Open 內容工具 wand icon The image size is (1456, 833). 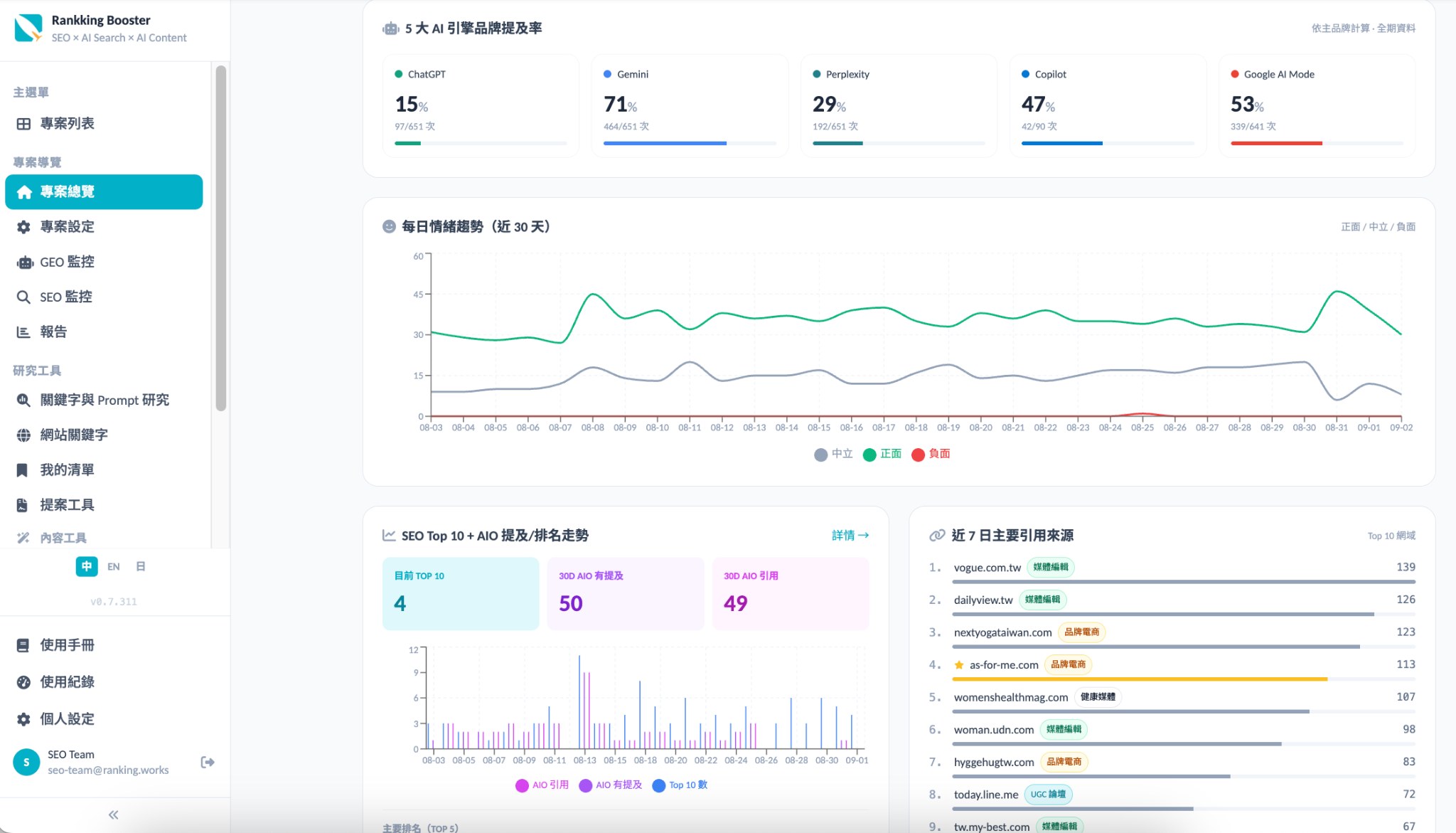coord(23,538)
